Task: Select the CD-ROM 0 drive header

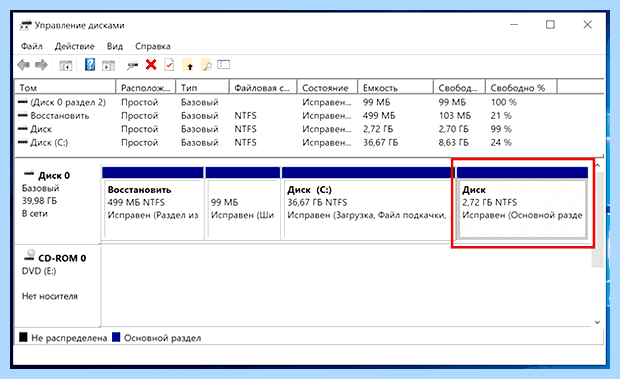Action: tap(58, 286)
